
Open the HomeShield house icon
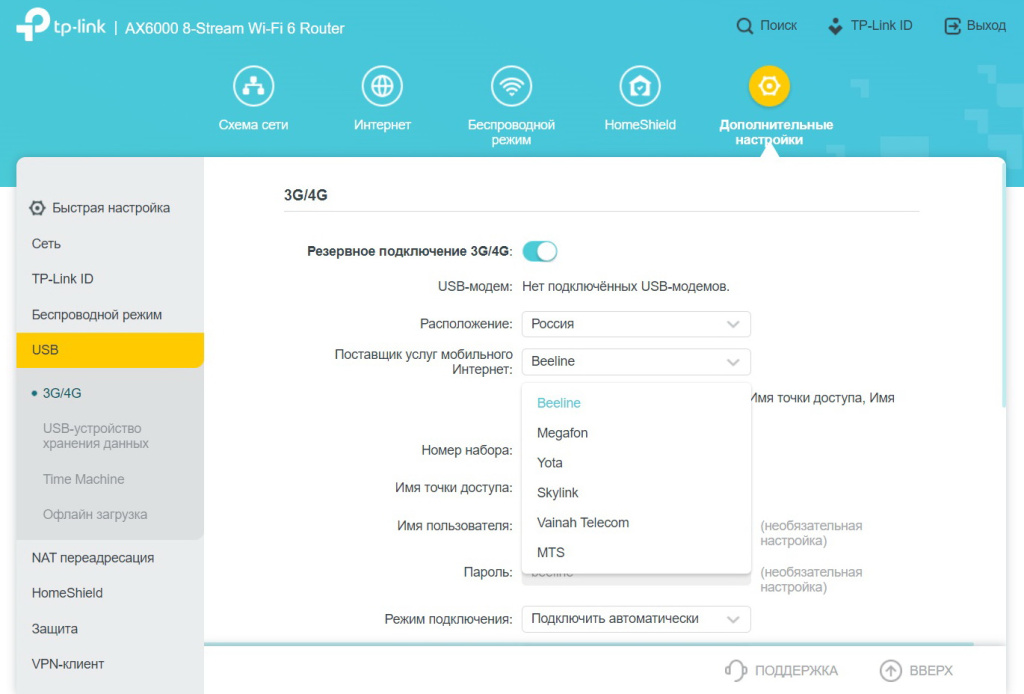640,86
